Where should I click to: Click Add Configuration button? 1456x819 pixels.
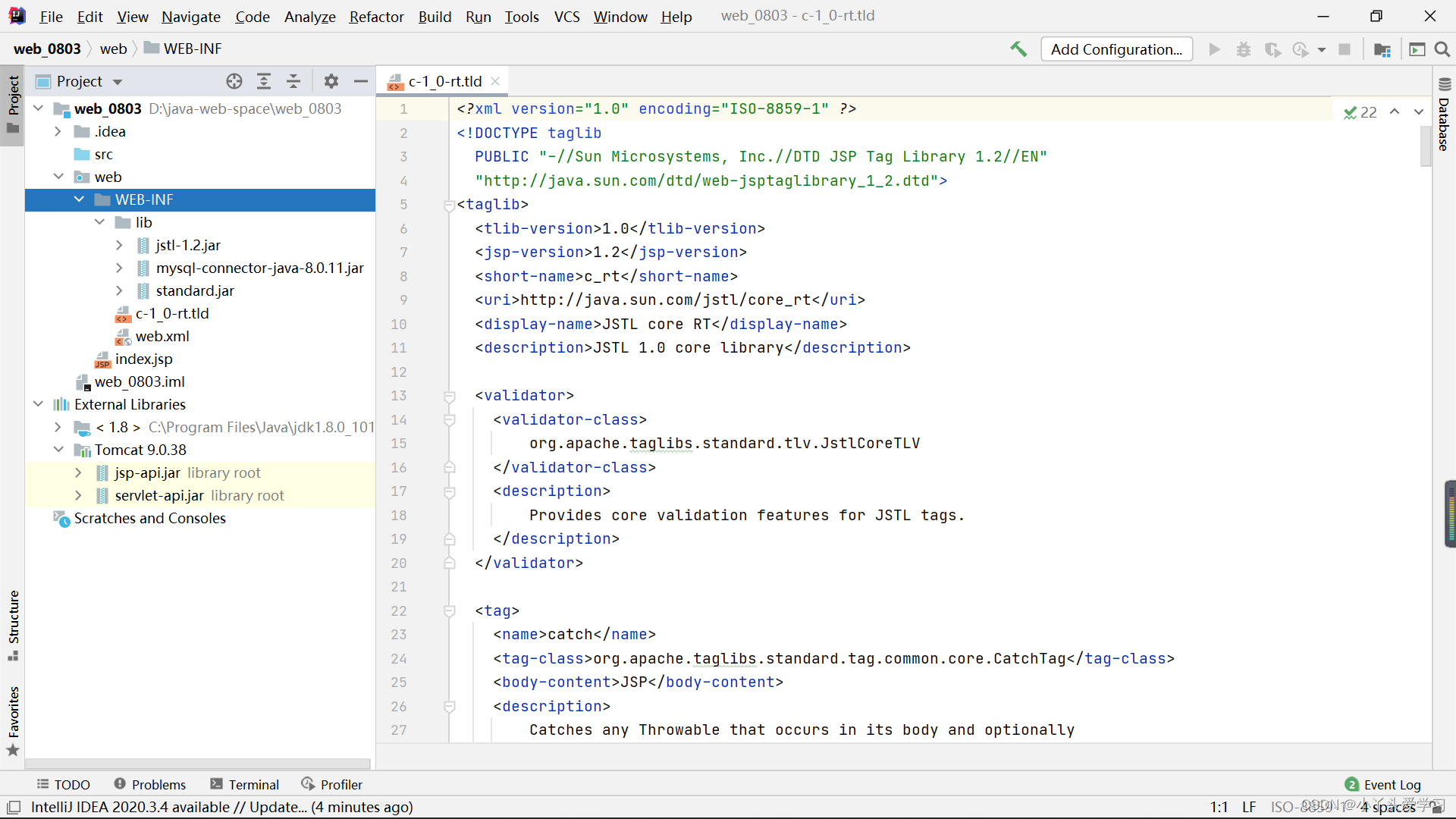[x=1116, y=49]
